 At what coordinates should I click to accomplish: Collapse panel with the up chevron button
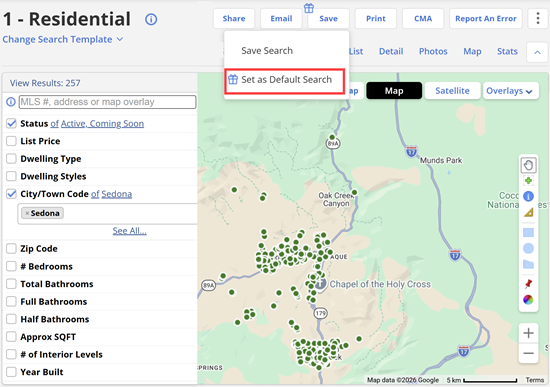point(537,52)
